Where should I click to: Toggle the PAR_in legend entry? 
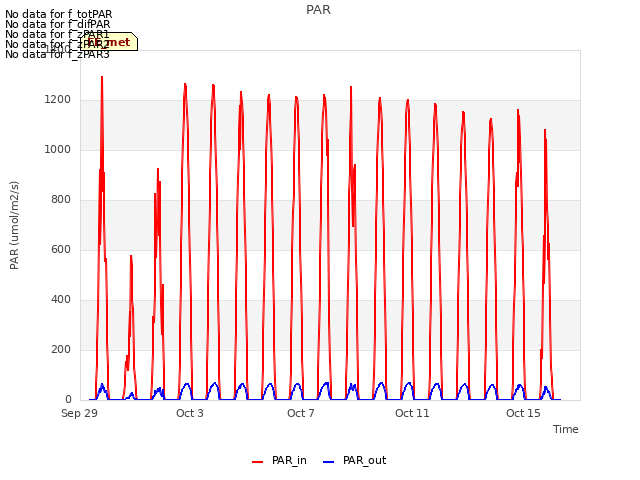point(280,460)
